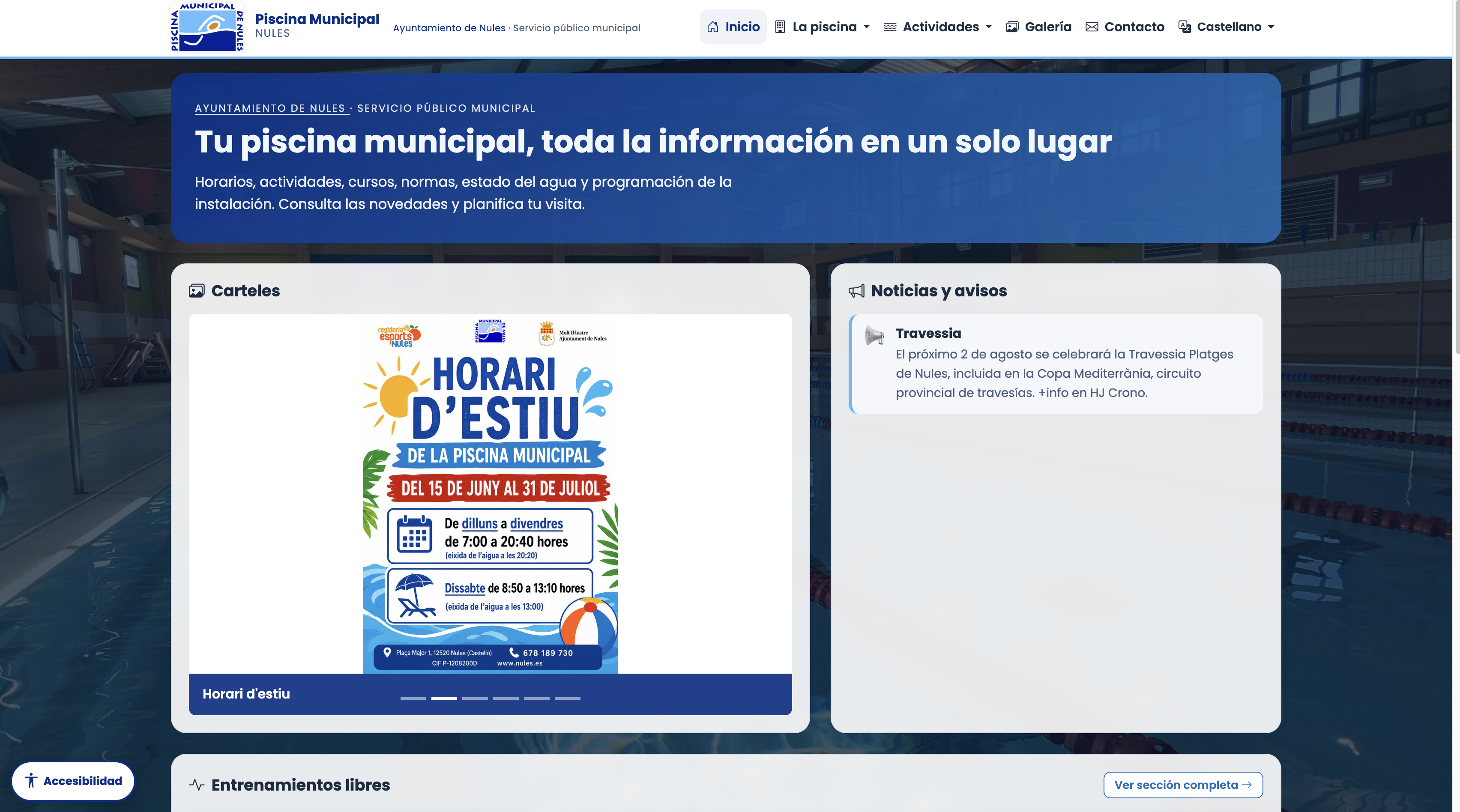Click the Piscina Municipal de Nules logo
Screen dimensions: 1460x812
click(207, 27)
